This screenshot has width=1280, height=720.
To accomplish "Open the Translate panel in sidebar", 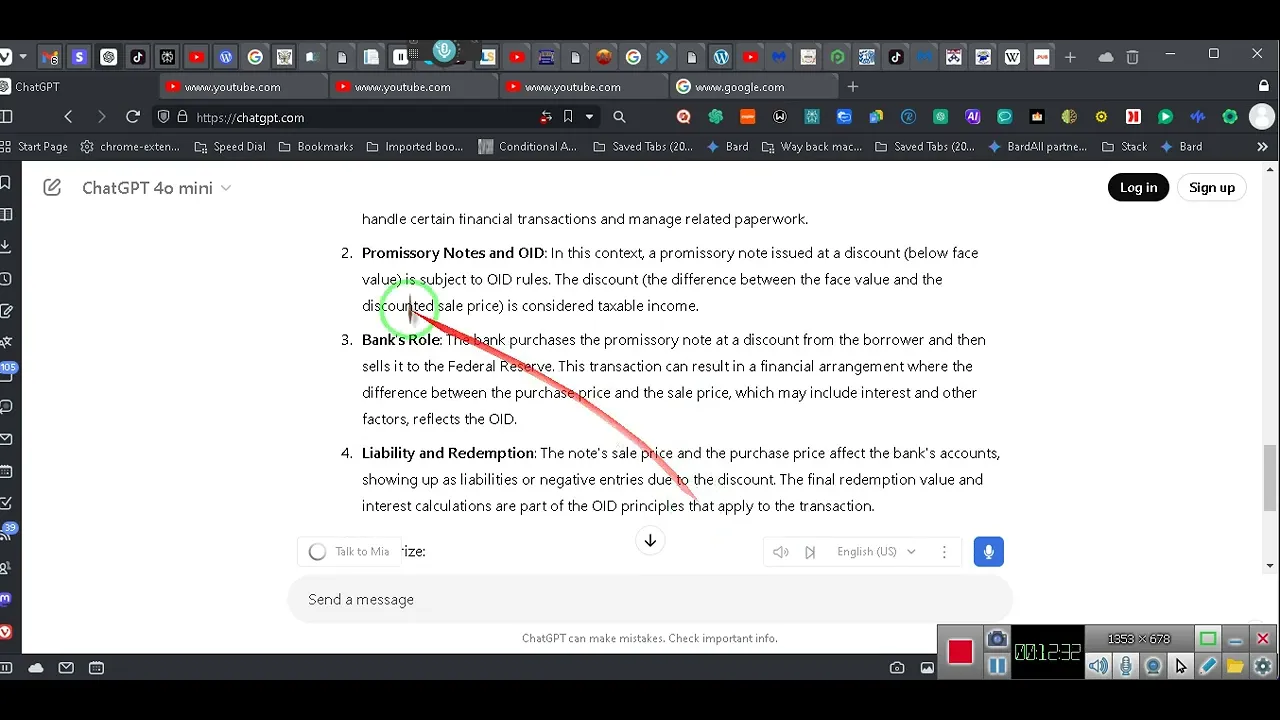I will tap(6, 342).
